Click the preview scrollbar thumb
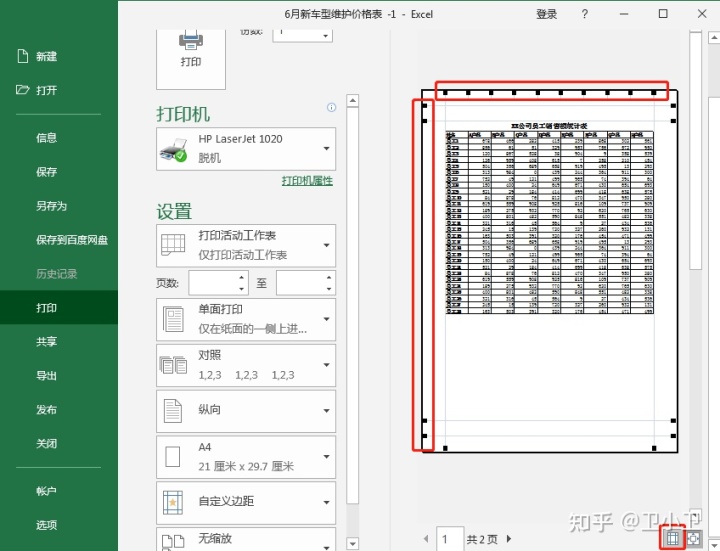This screenshot has height=551, width=720. coord(695,151)
